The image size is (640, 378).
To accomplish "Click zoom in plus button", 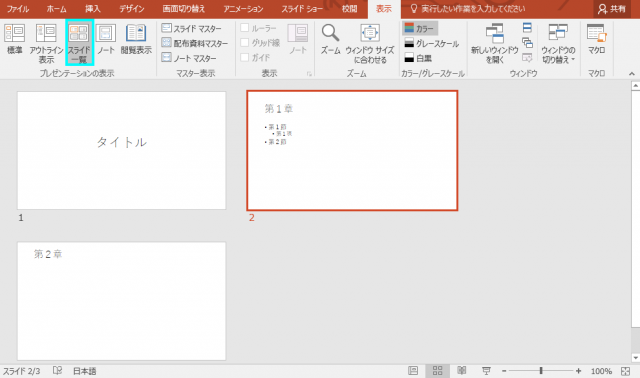I will [578, 371].
